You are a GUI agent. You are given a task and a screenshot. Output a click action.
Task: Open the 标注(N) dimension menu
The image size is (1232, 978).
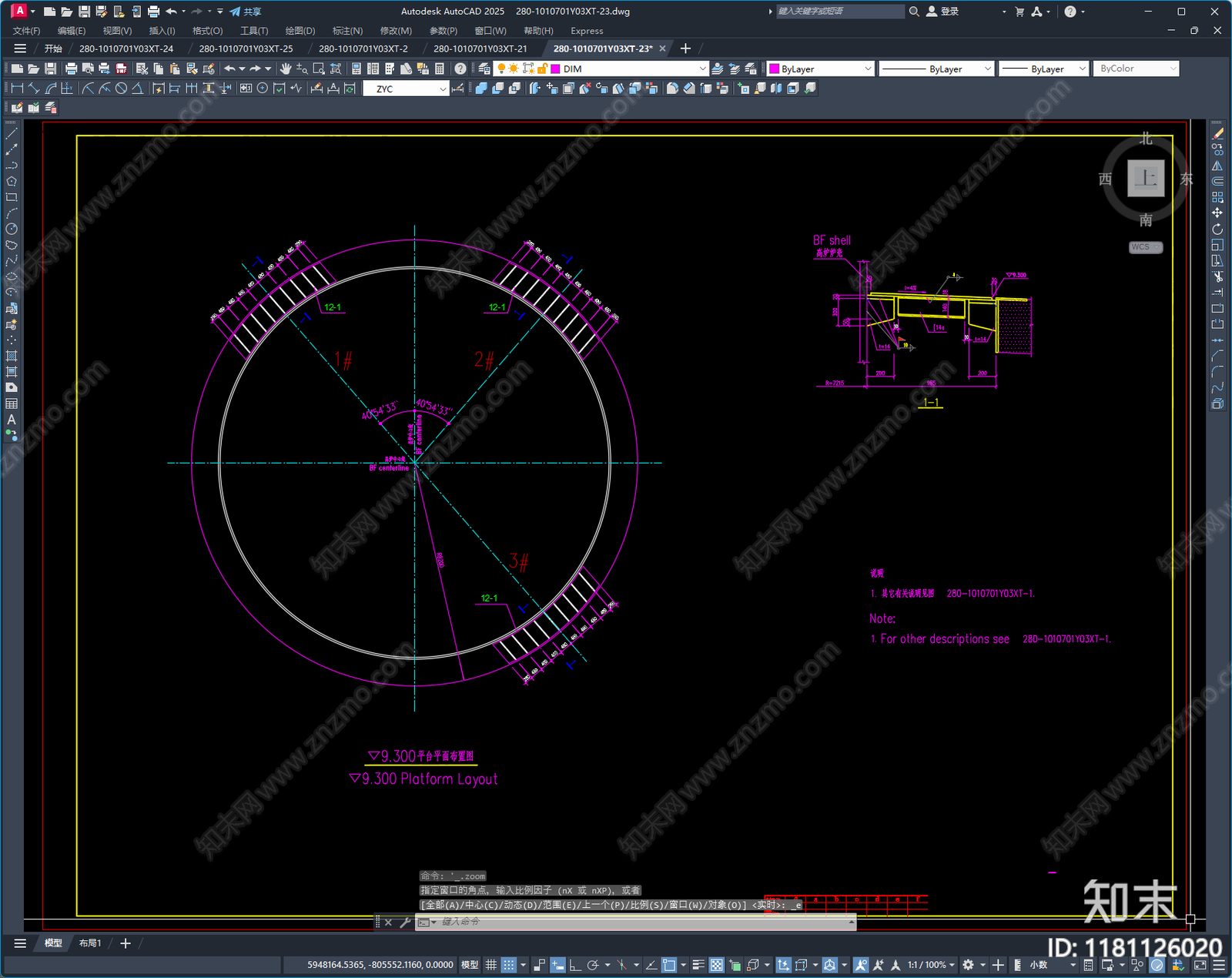pos(347,31)
